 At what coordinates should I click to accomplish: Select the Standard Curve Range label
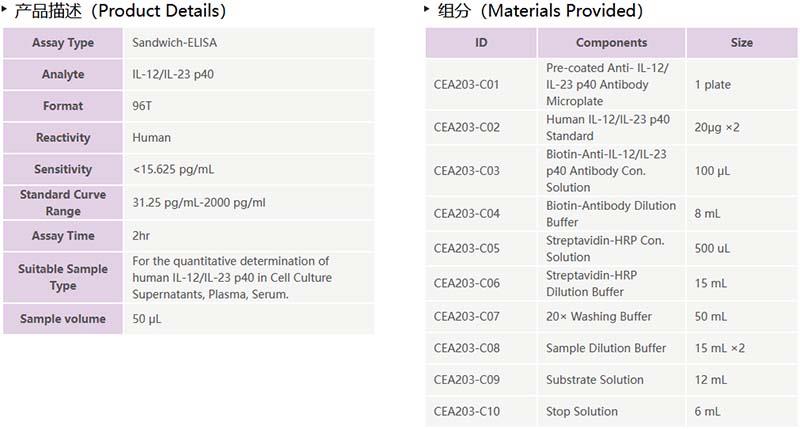[x=63, y=203]
